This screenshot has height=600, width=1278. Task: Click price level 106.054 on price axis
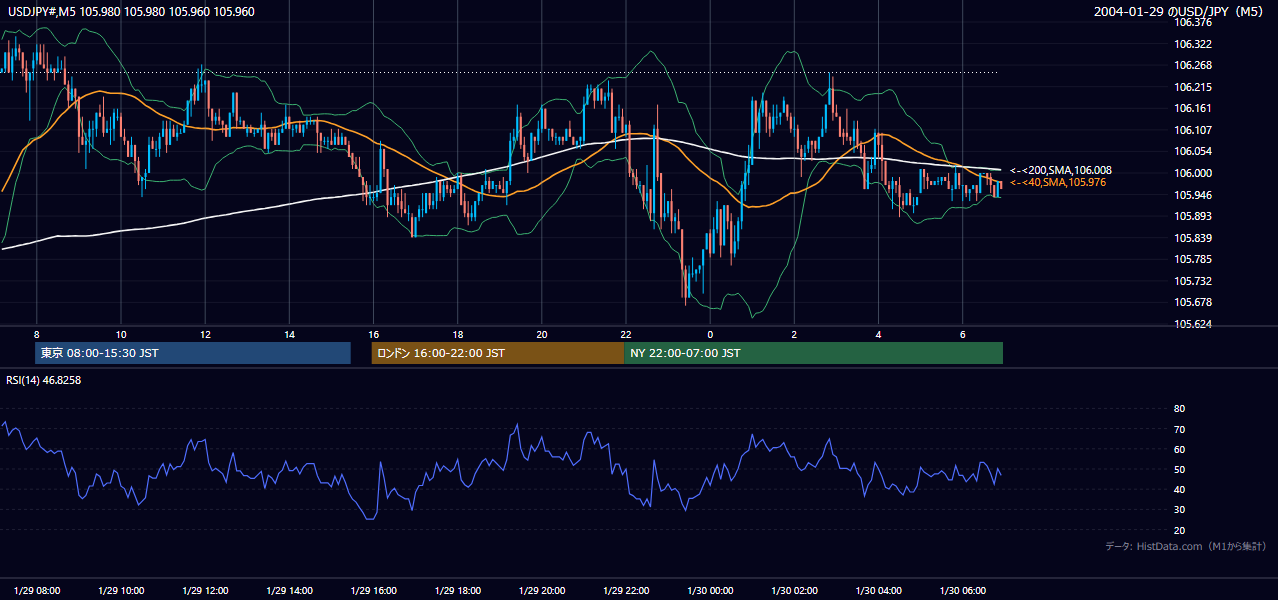pos(1192,151)
